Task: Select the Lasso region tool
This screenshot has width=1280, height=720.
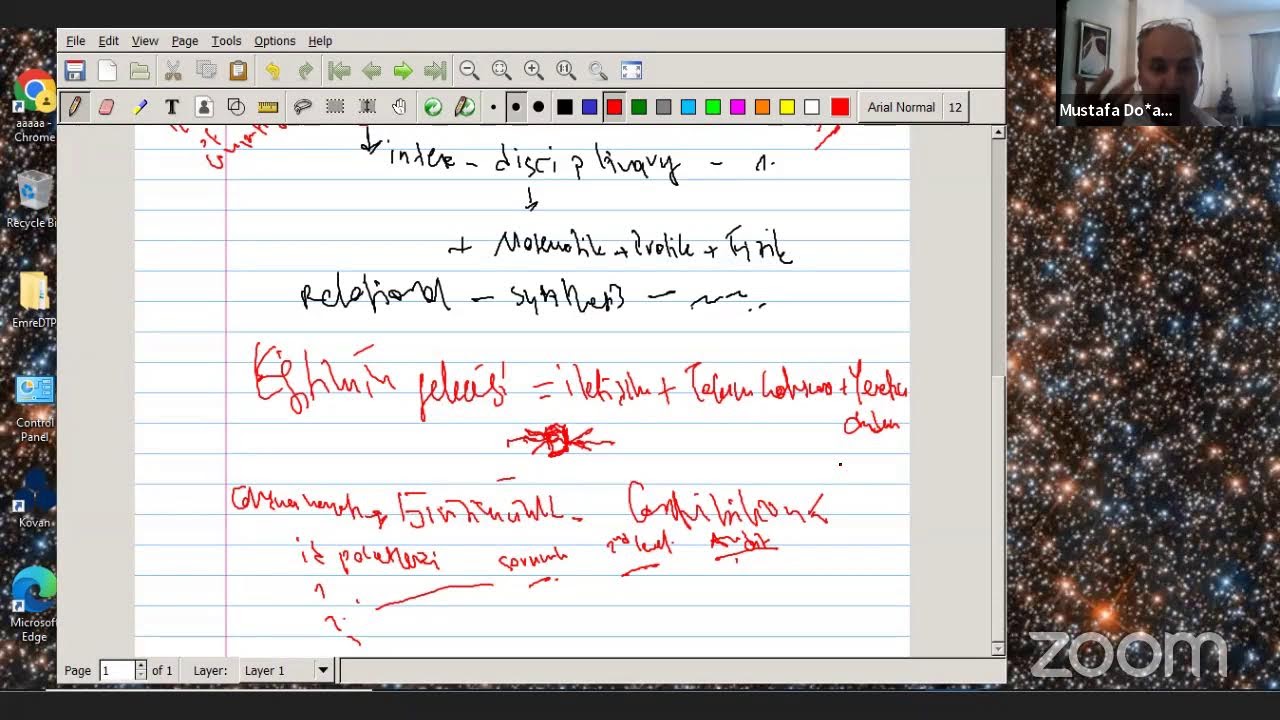Action: coord(303,107)
